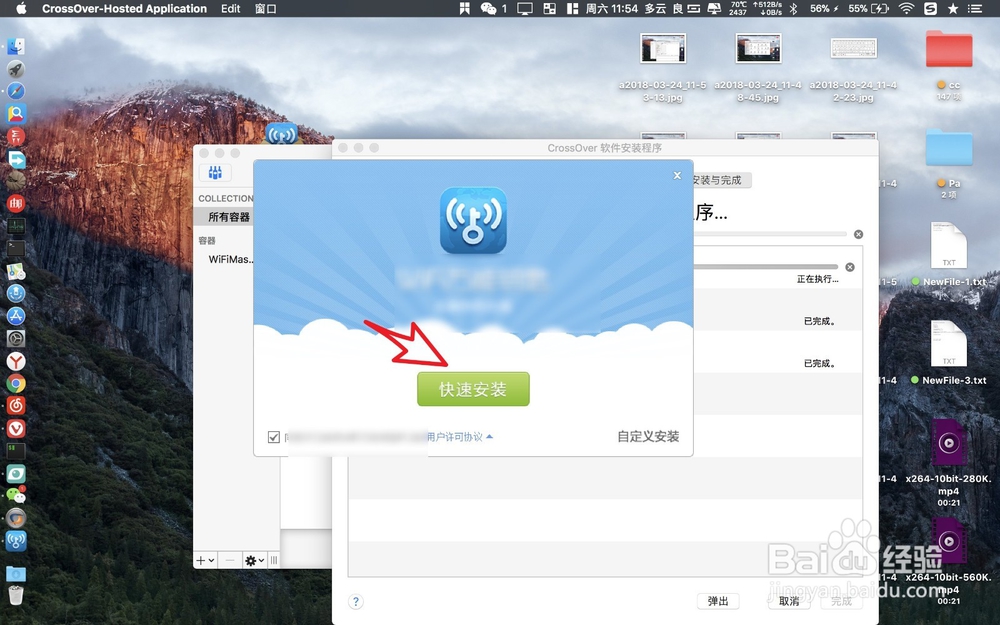Viewport: 1000px width, 625px height.
Task: Open Vivaldi red V icon in the dock
Action: 16,429
